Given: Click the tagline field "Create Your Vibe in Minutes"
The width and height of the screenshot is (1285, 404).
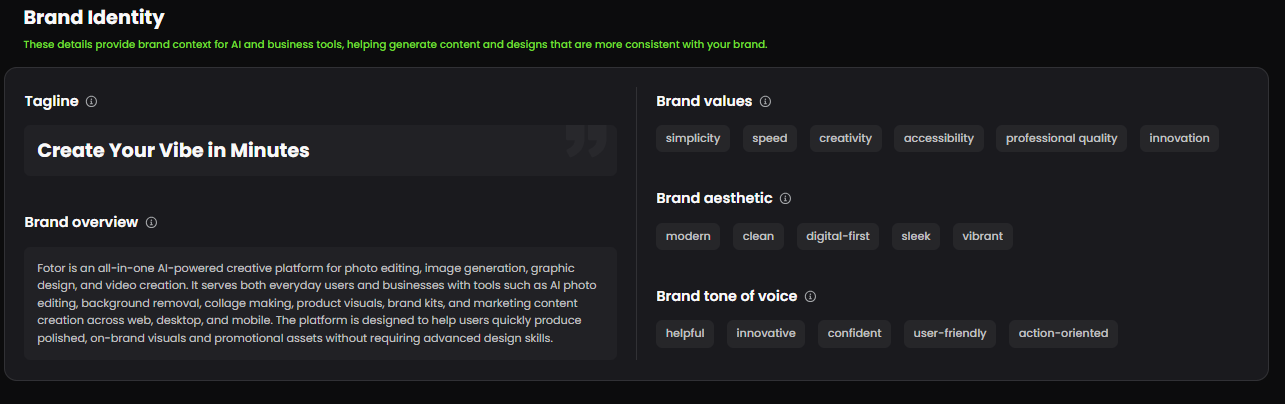Looking at the screenshot, I should 320,150.
